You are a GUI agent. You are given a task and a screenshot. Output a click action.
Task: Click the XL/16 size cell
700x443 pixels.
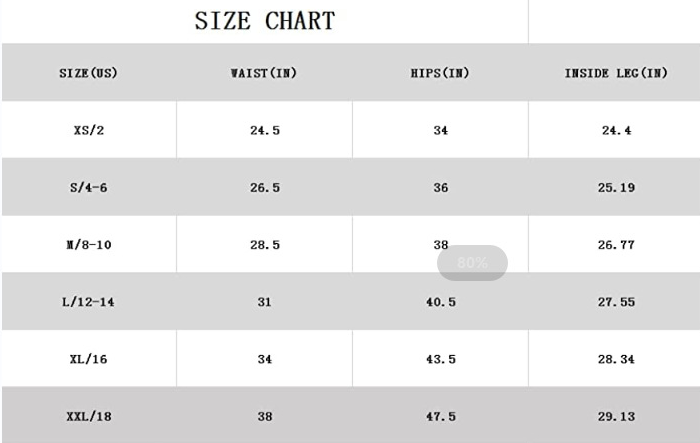tap(88, 359)
